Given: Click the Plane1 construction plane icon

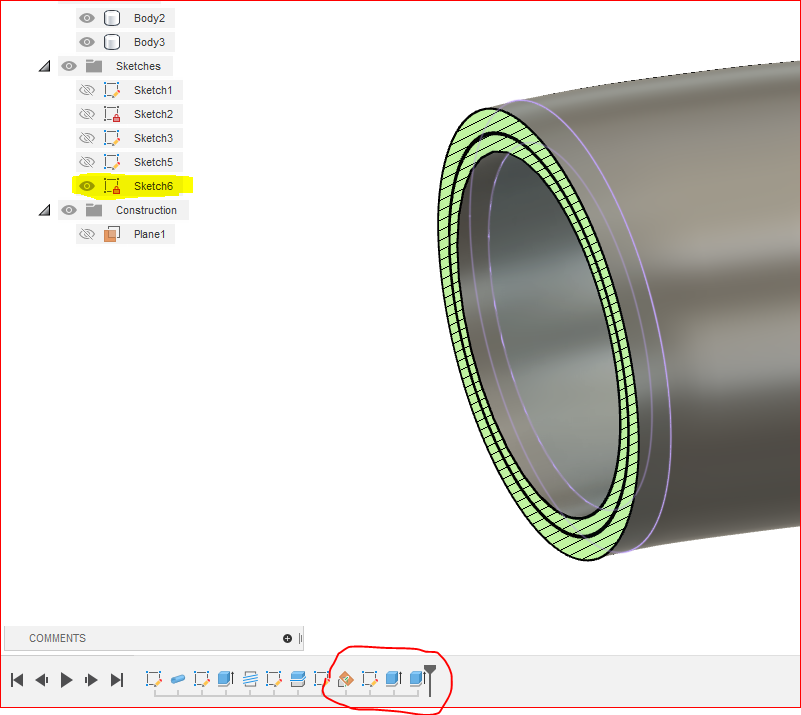Looking at the screenshot, I should [x=112, y=233].
